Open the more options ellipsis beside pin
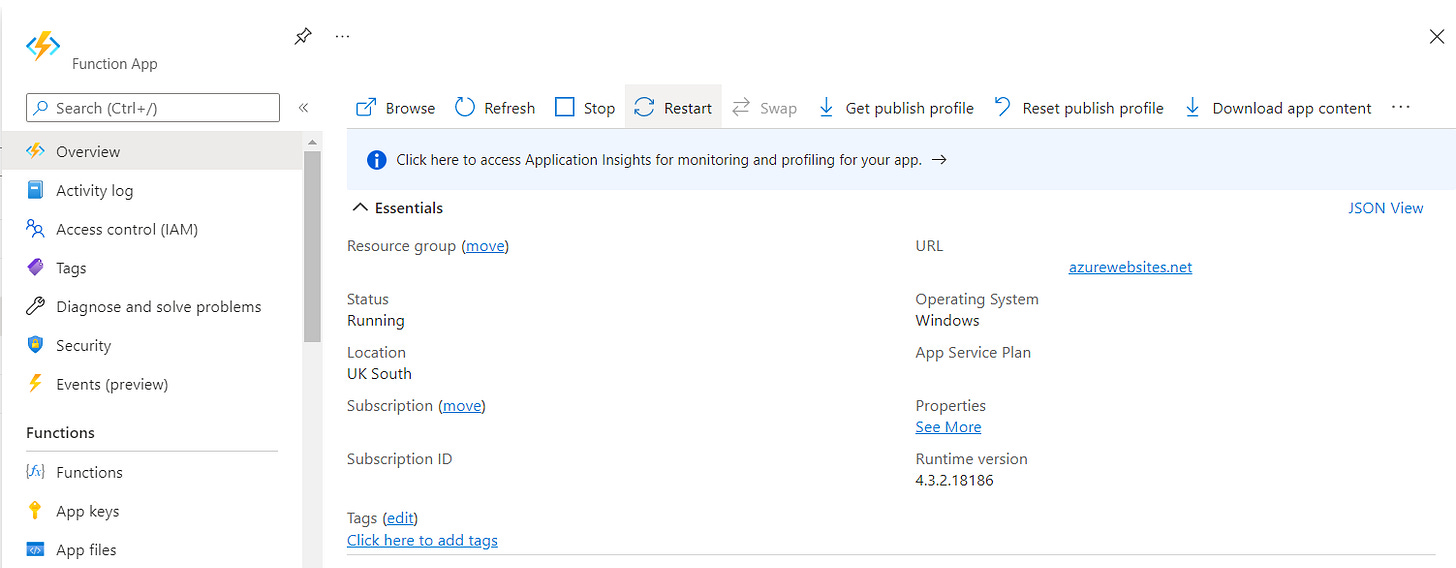The image size is (1456, 568). coord(343,36)
